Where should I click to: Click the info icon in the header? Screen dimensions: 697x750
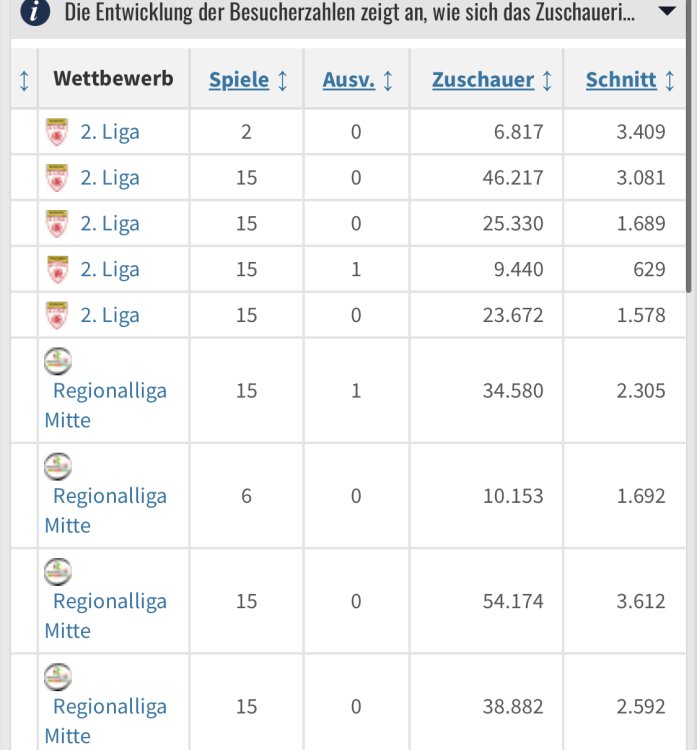pos(35,13)
